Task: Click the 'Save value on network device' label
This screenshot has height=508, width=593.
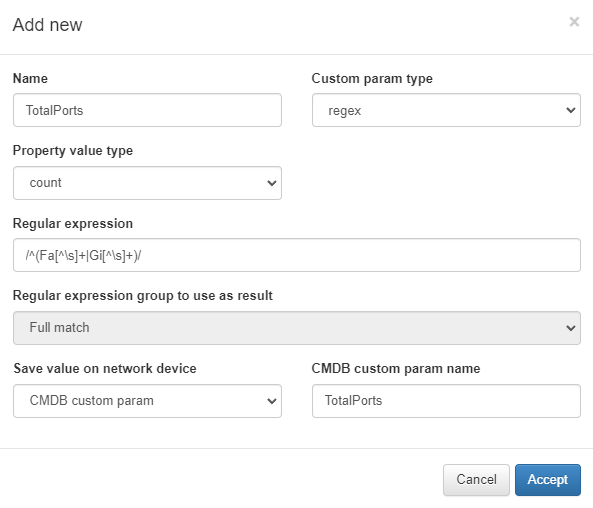Action: tap(105, 368)
